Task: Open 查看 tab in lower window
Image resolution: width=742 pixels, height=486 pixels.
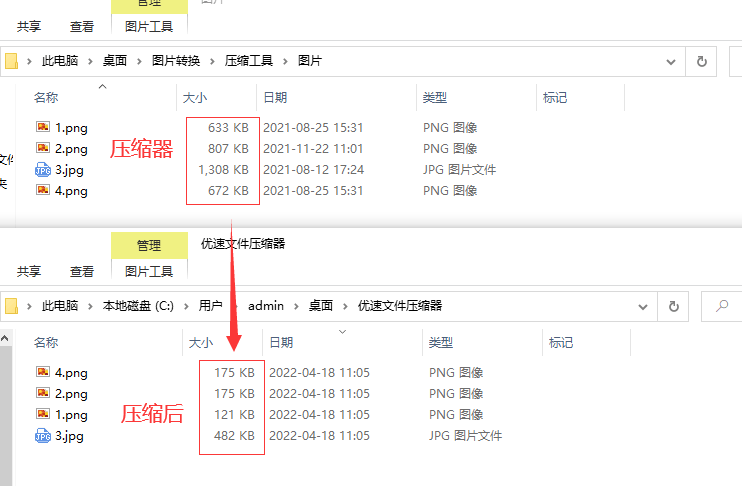Action: pyautogui.click(x=82, y=272)
